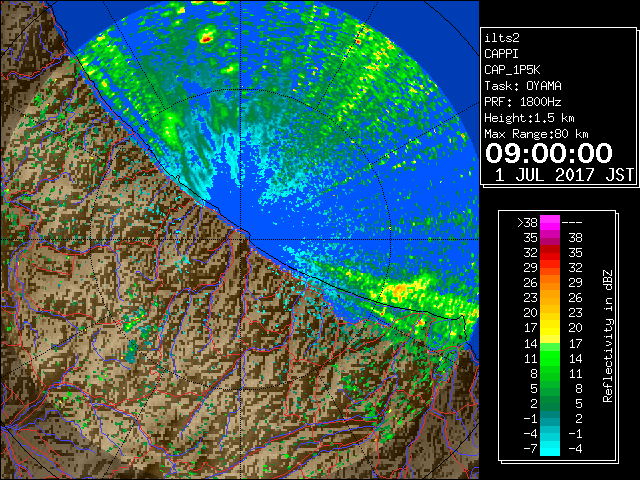Screen dimensions: 640x480
Task: Click the '>38' legend label
Action: click(x=527, y=223)
